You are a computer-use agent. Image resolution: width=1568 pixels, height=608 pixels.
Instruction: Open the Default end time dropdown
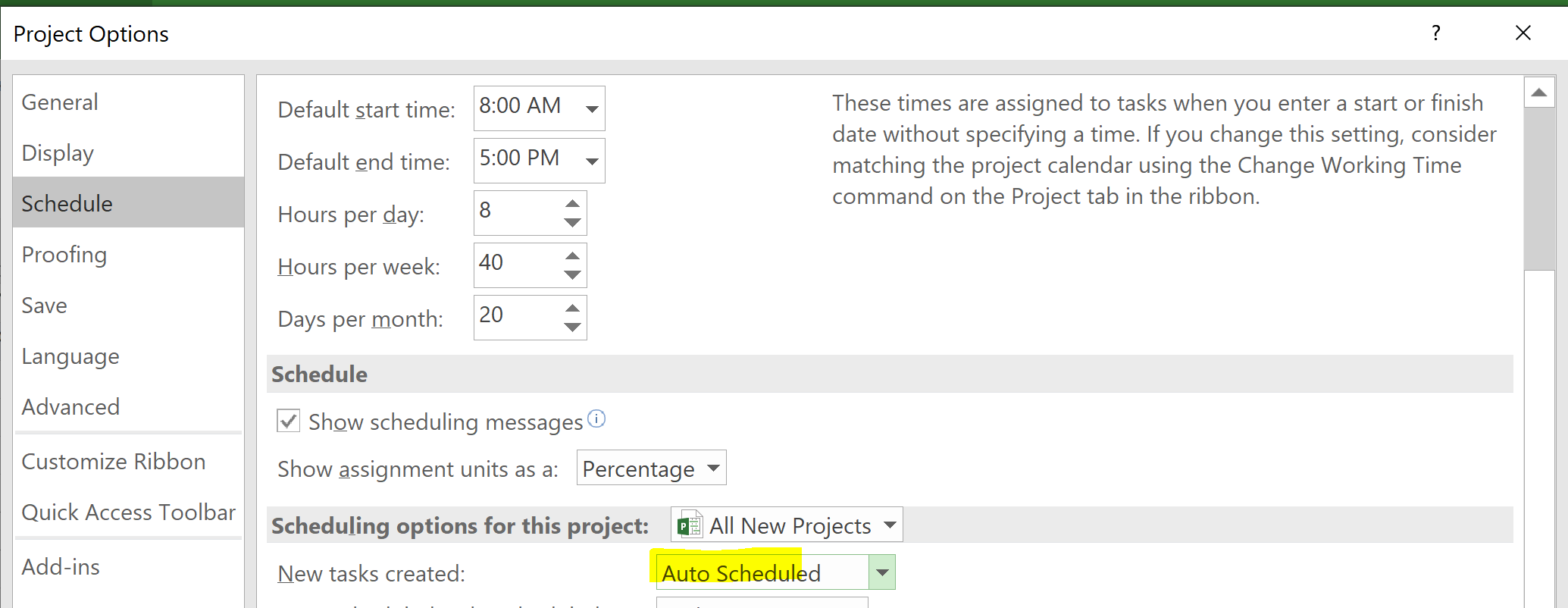pos(592,161)
